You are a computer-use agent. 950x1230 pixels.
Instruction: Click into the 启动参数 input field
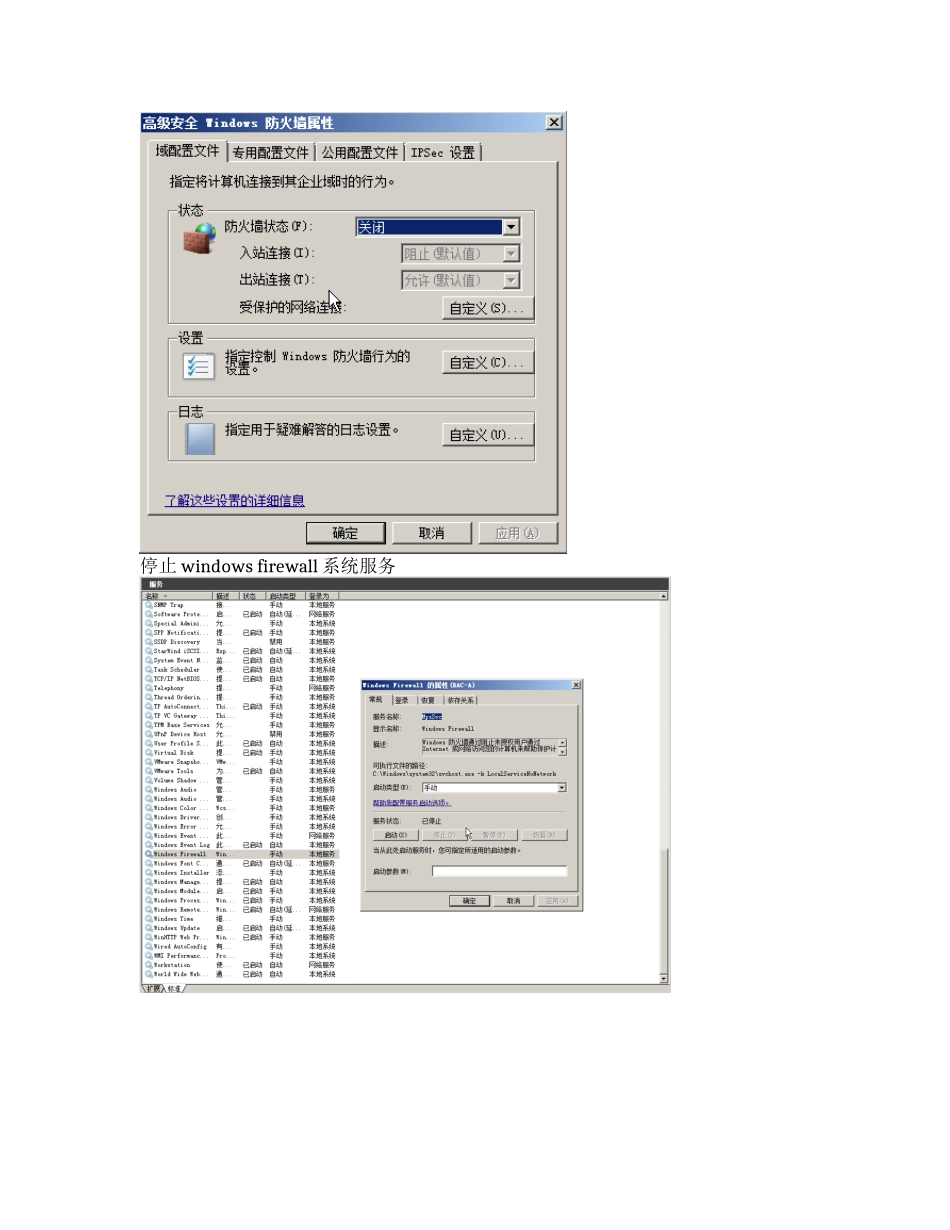(x=499, y=871)
